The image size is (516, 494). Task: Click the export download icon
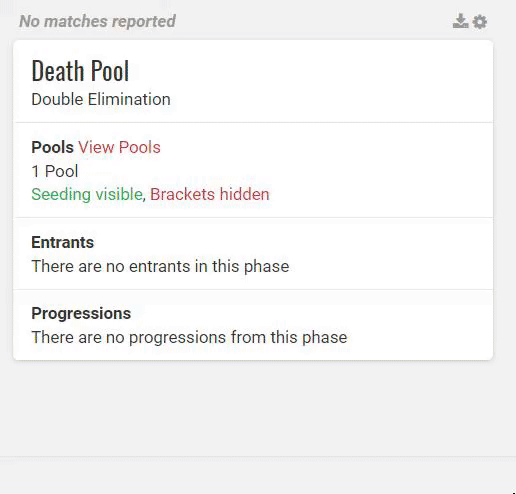[460, 21]
